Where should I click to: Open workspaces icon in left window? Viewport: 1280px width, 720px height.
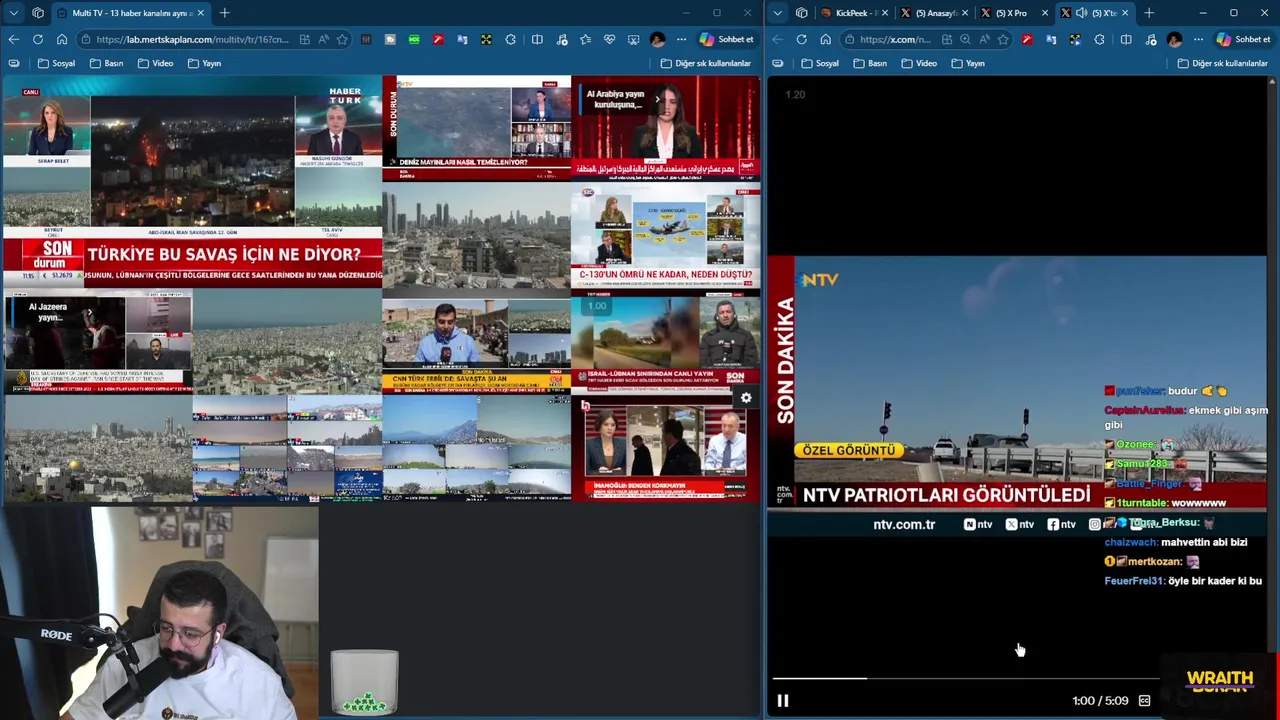(x=38, y=13)
